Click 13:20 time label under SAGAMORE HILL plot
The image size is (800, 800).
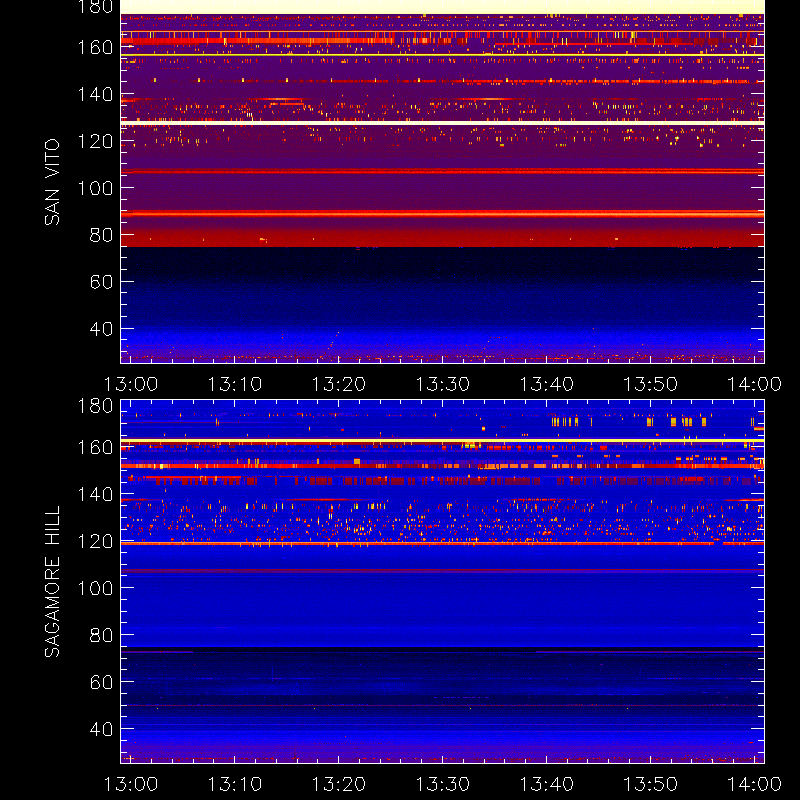coord(339,784)
